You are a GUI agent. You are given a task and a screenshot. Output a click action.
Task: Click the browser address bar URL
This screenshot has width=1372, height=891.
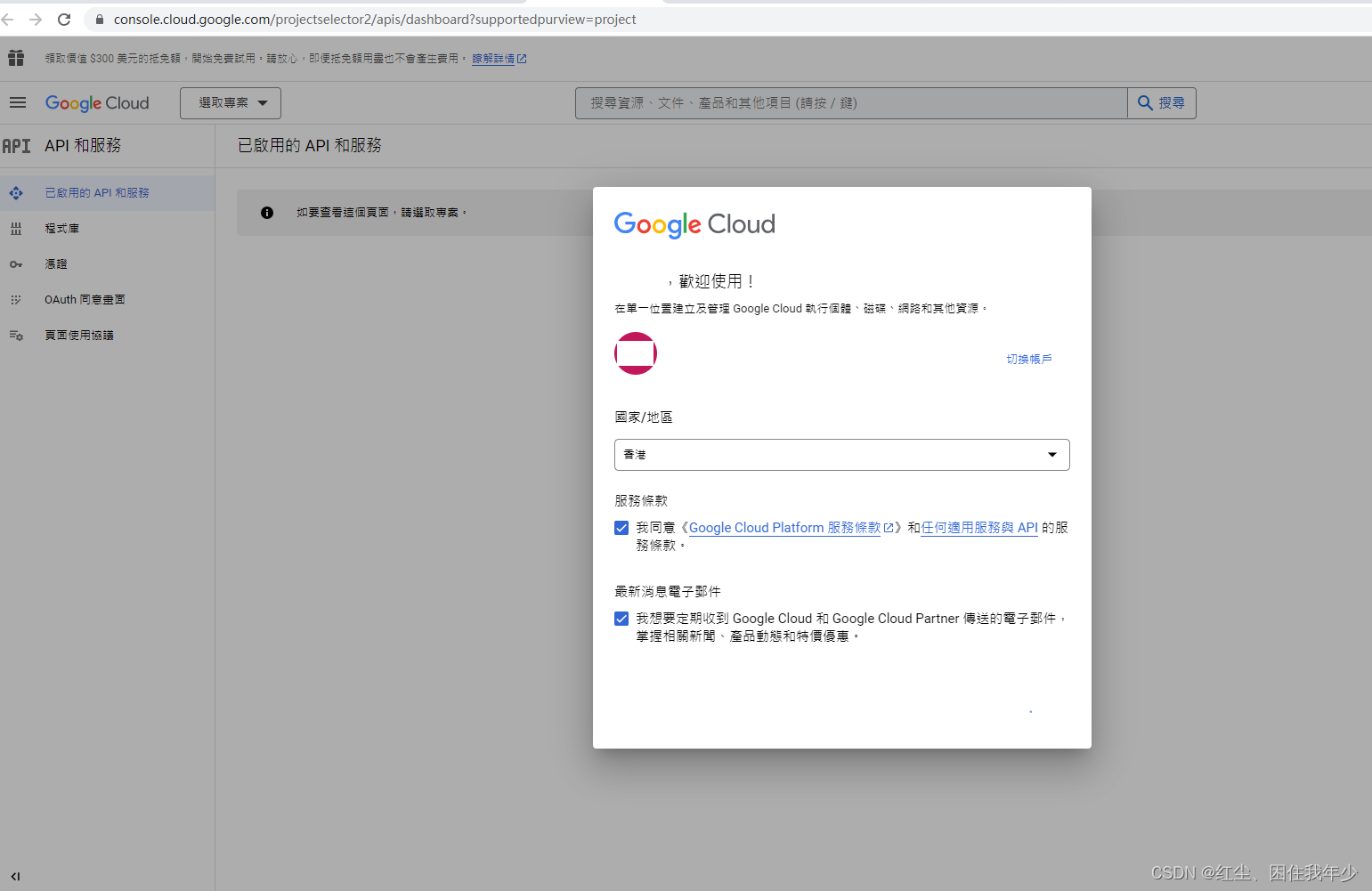point(375,20)
